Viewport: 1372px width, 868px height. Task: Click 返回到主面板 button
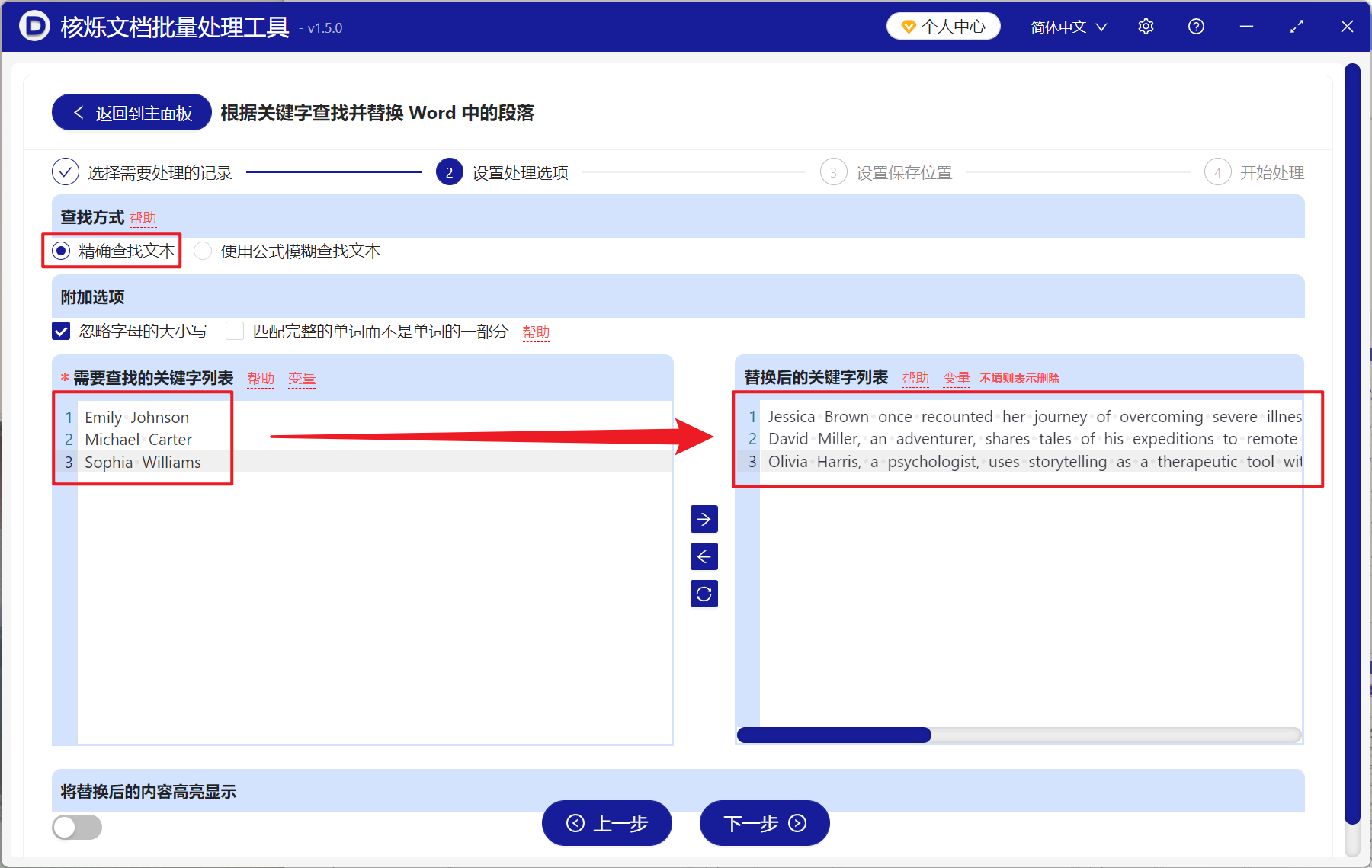(130, 112)
